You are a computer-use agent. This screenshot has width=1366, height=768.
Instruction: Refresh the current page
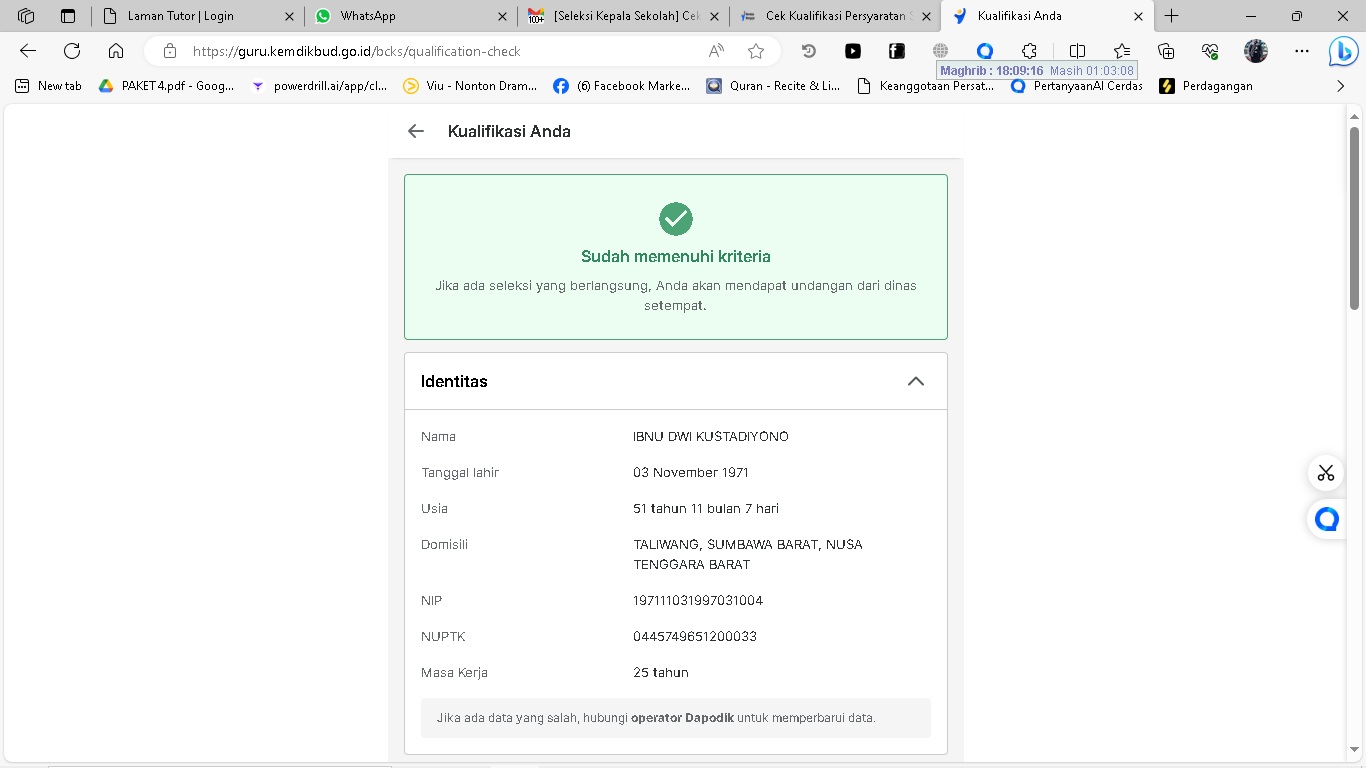(x=72, y=51)
